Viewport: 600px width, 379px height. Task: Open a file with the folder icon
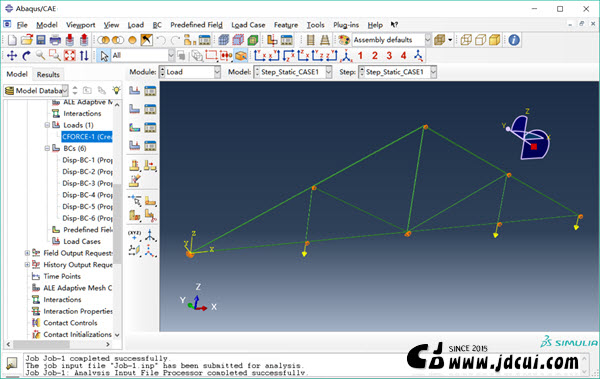pyautogui.click(x=27, y=40)
